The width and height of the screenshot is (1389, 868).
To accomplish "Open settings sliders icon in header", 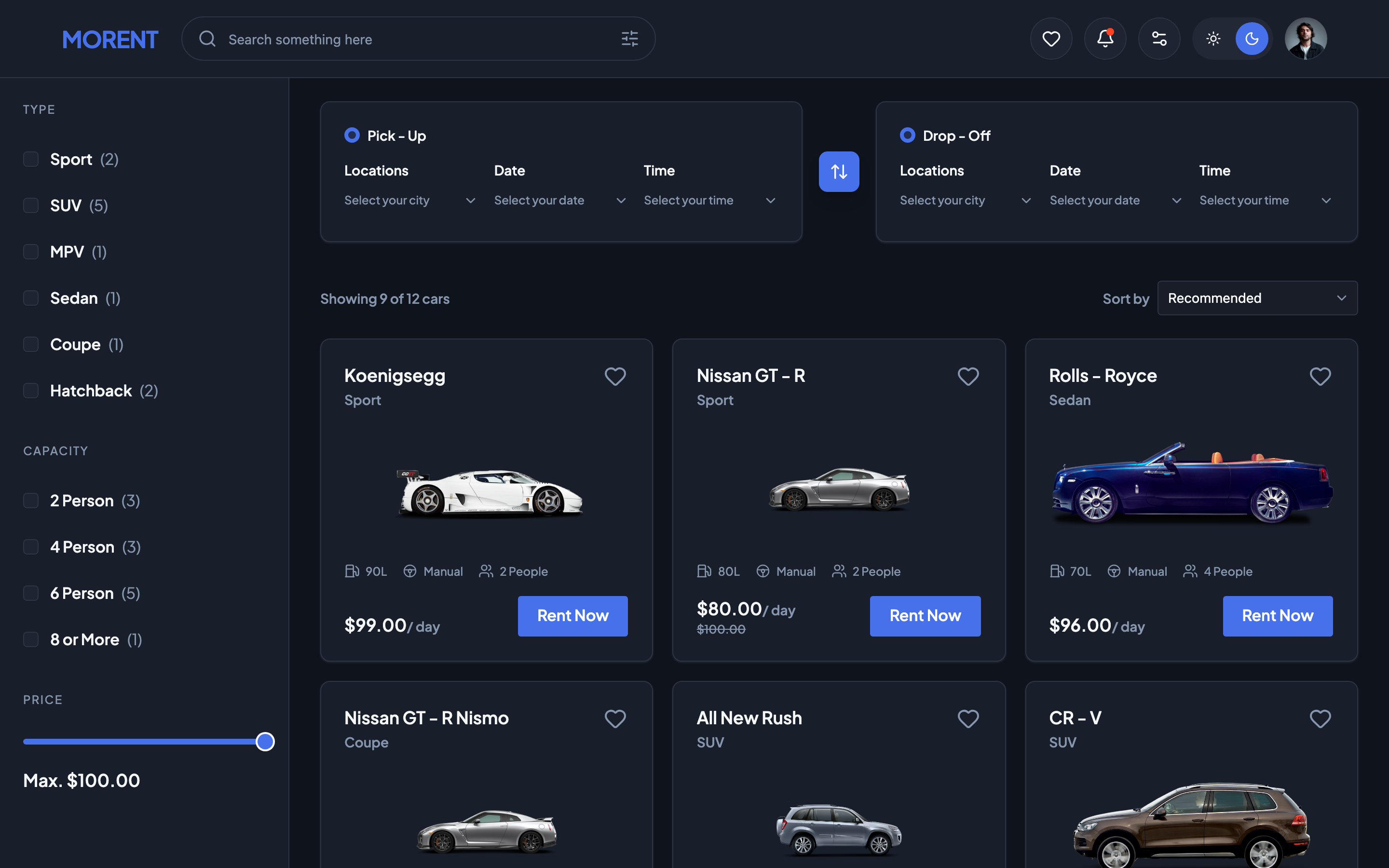I will coord(1159,39).
